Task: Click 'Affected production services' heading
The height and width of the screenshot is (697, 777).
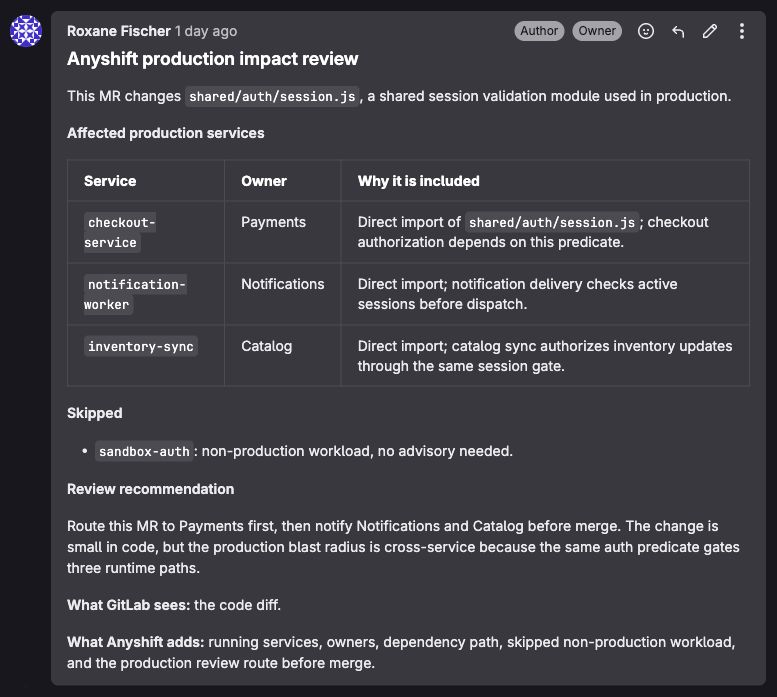Action: (x=166, y=133)
